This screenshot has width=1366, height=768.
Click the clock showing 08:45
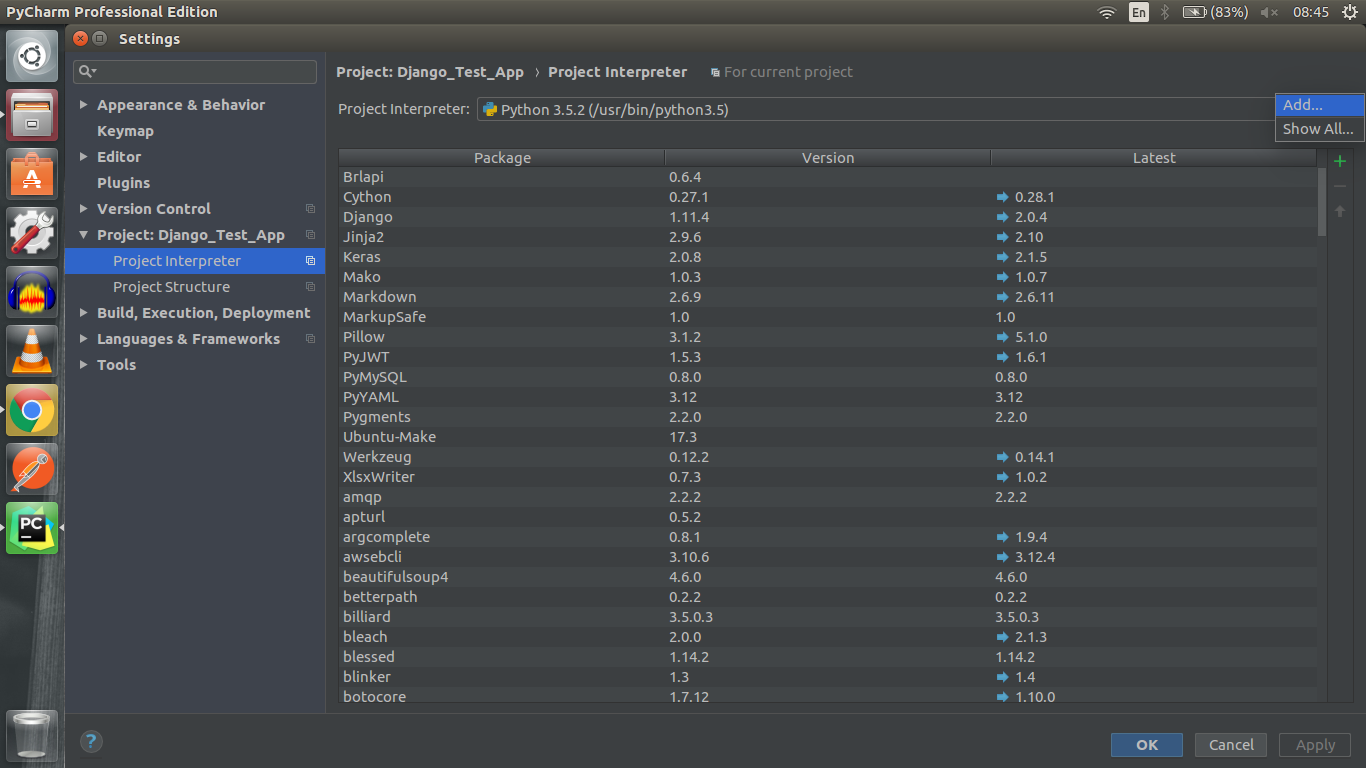(x=1310, y=12)
